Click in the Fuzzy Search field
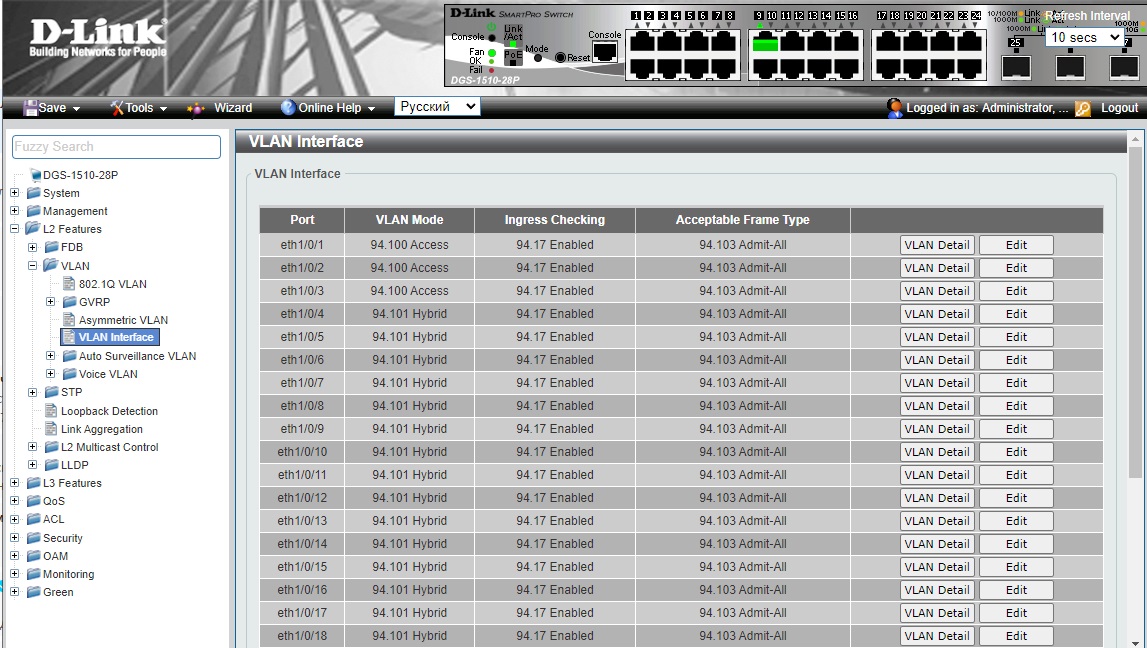The width and height of the screenshot is (1147, 648). click(x=116, y=147)
